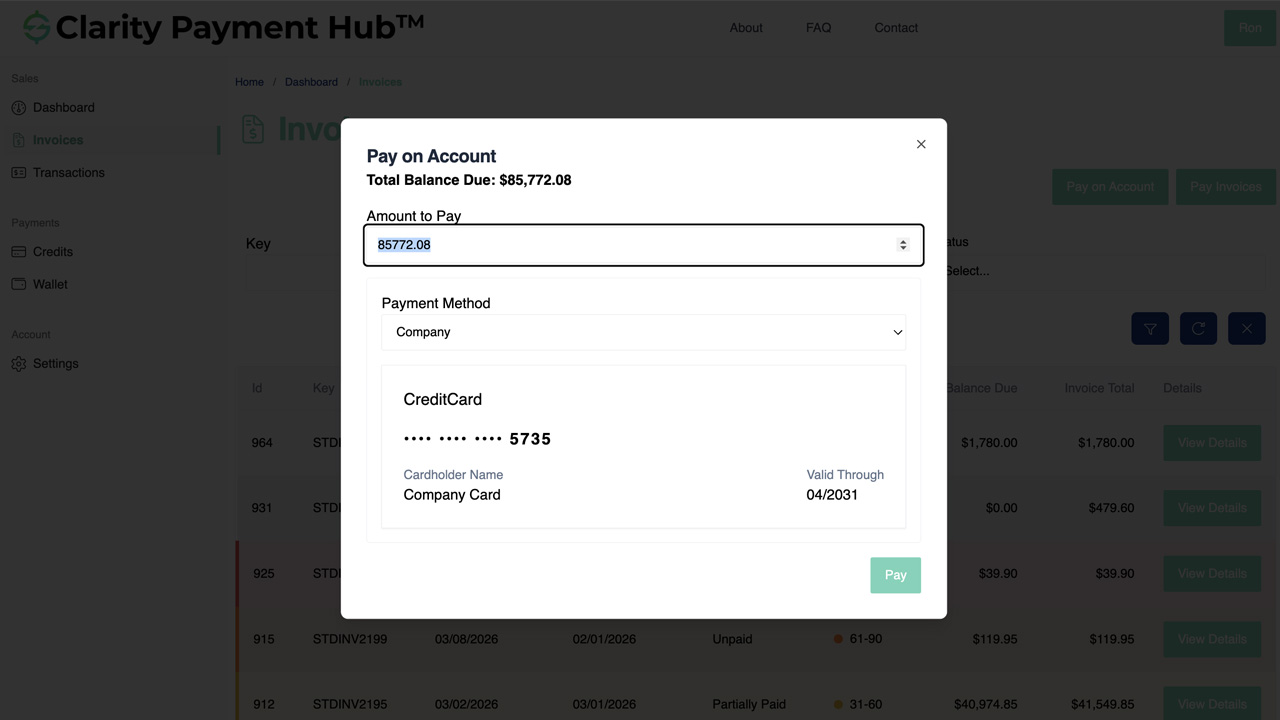View Details for invoice 964
Screen dimensions: 1280x720
coord(1212,442)
